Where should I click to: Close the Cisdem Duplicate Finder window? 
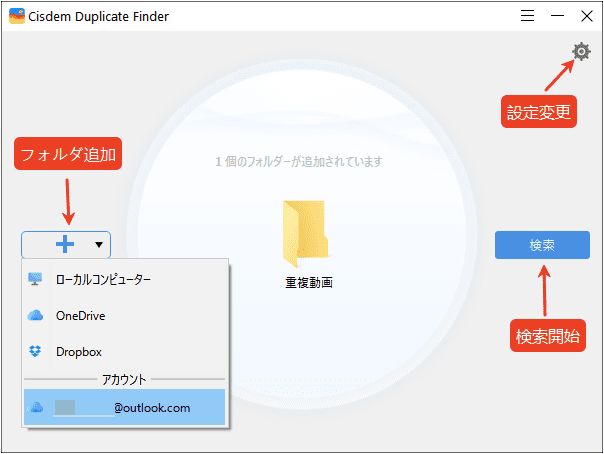tap(587, 16)
